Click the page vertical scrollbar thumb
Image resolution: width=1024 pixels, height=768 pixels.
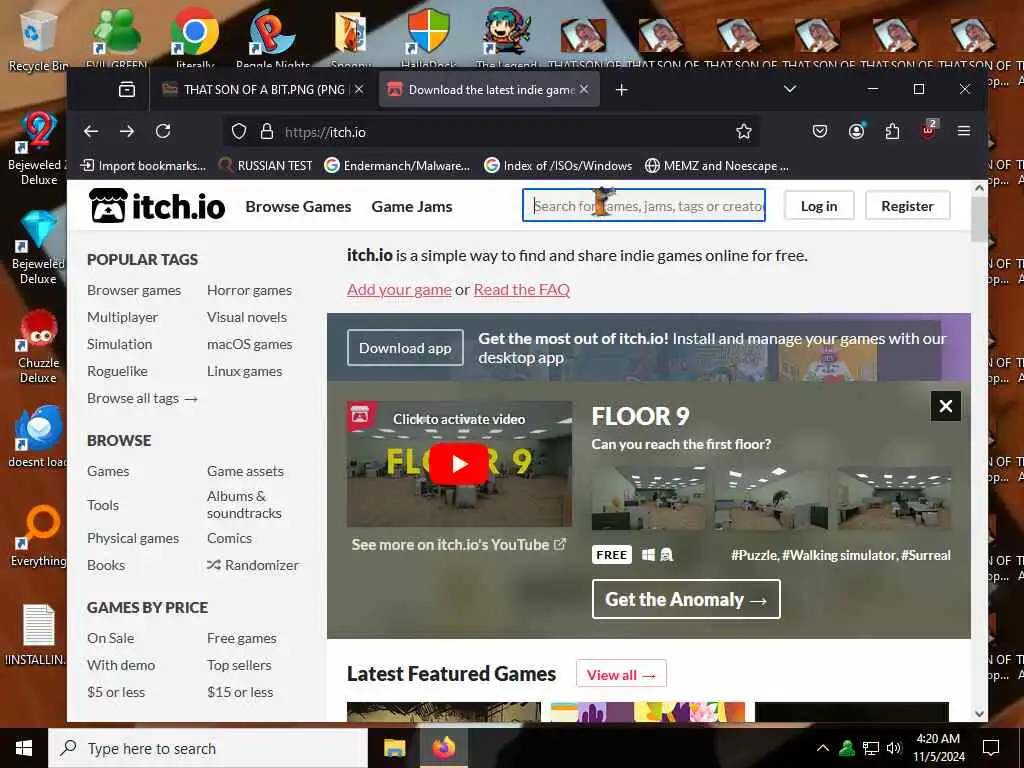pyautogui.click(x=978, y=219)
